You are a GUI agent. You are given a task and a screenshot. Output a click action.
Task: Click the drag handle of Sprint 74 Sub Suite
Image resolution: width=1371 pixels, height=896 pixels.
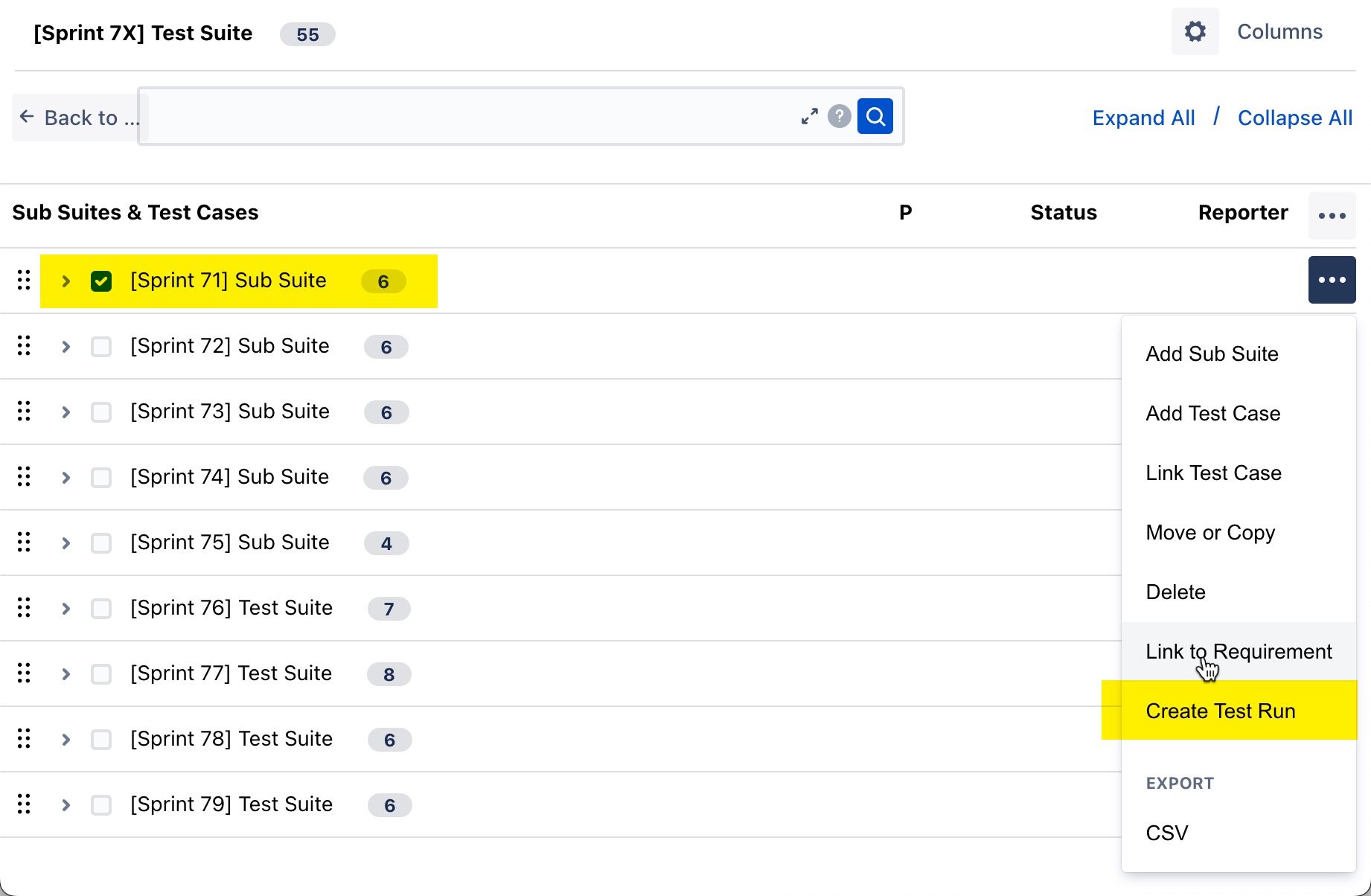coord(24,476)
